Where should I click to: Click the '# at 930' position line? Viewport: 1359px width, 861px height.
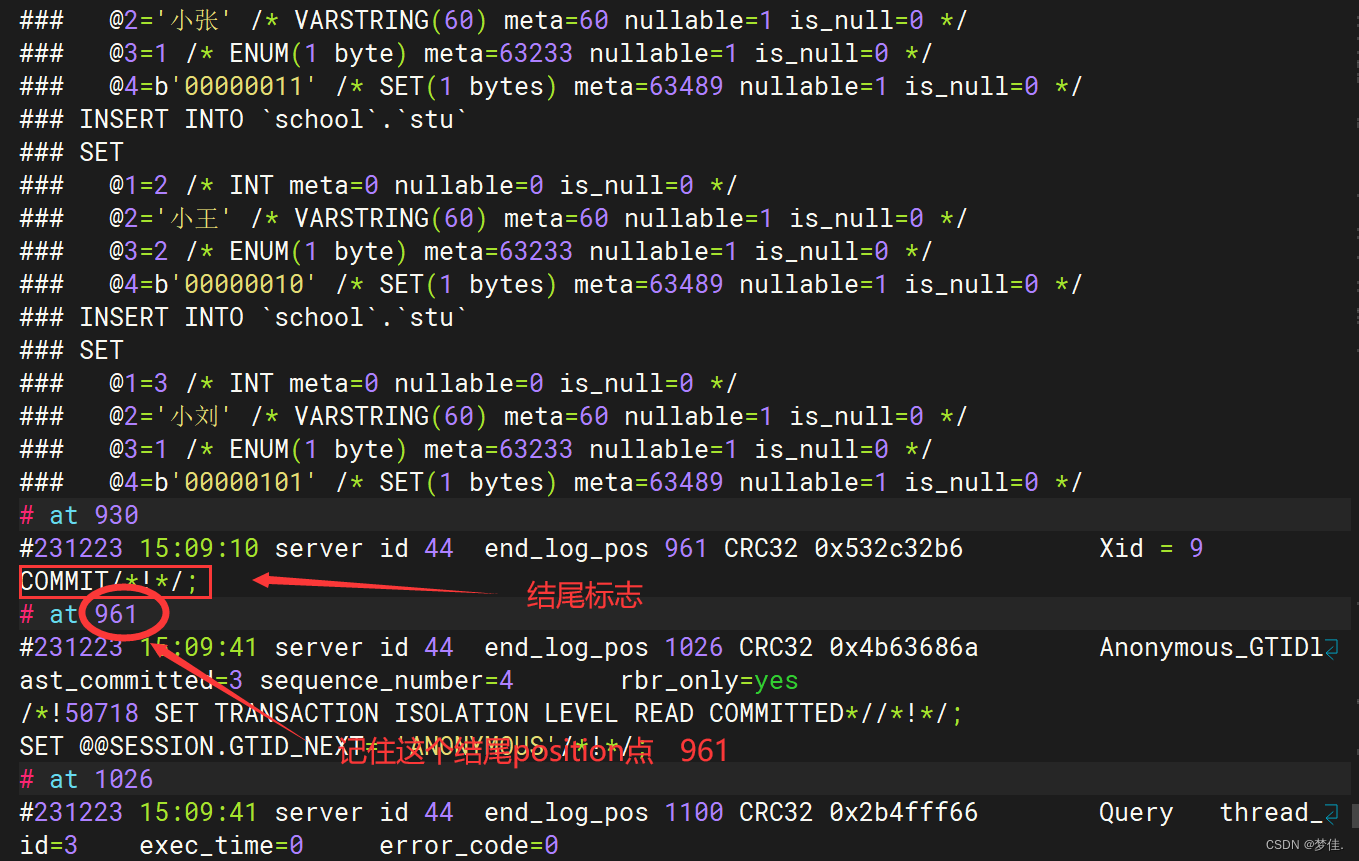point(79,516)
